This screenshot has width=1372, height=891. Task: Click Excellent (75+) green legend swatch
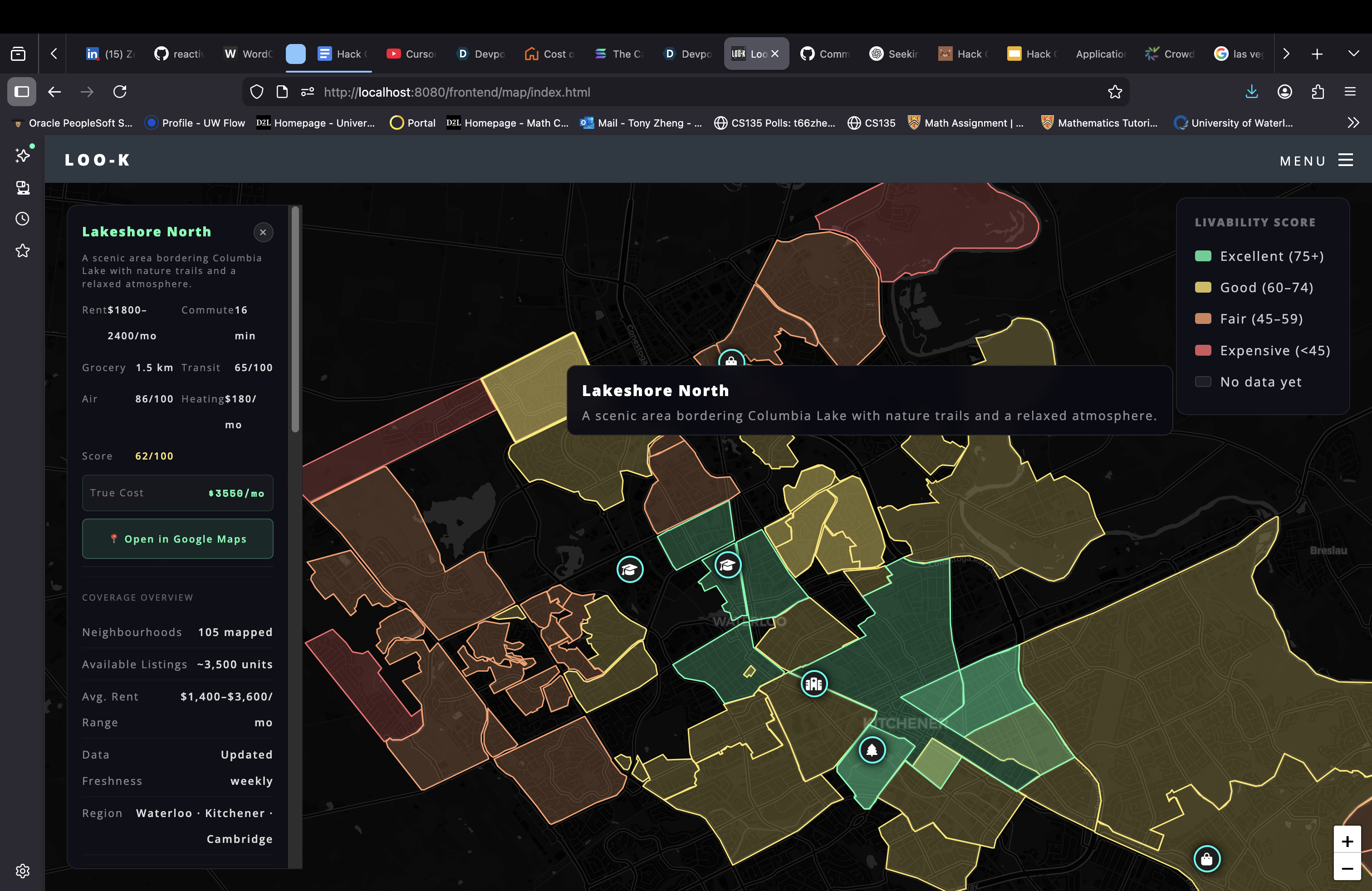point(1203,256)
